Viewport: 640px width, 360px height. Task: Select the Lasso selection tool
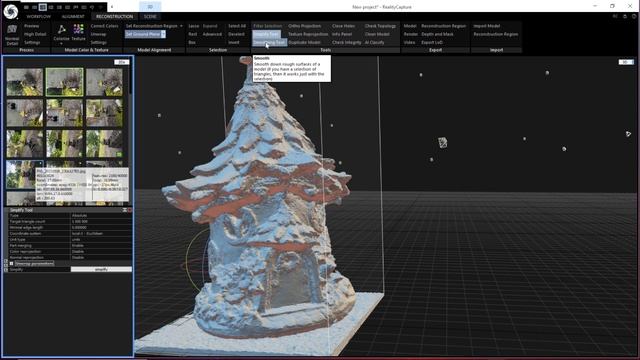(193, 26)
